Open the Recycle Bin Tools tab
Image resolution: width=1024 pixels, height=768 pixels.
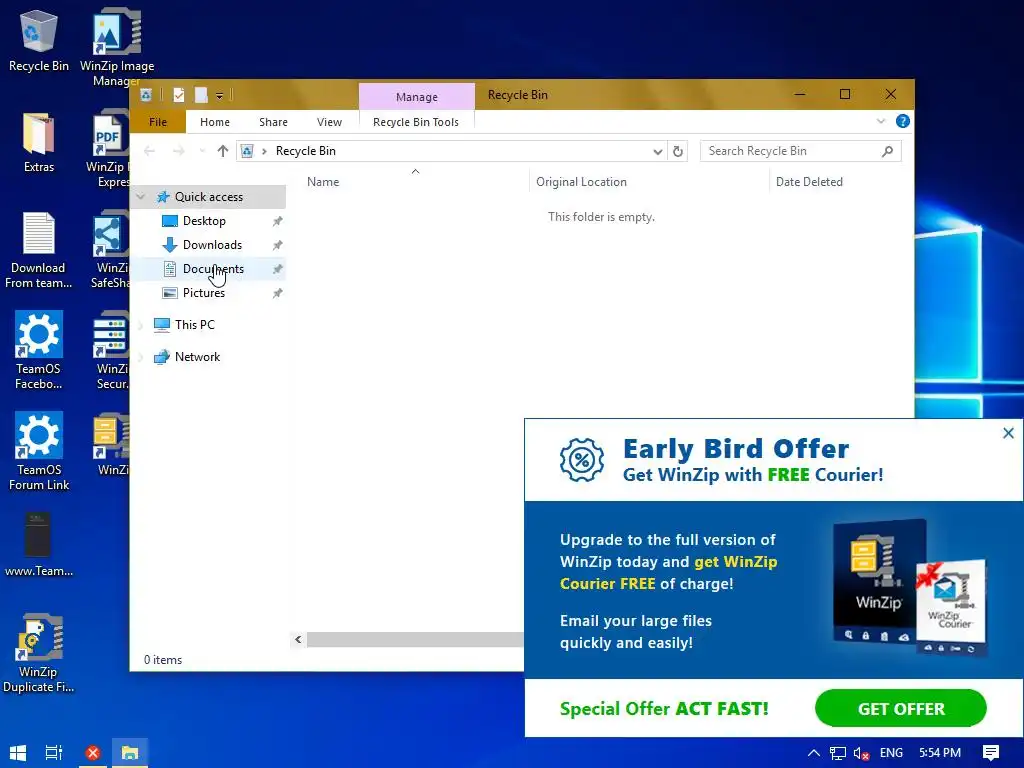coord(416,122)
